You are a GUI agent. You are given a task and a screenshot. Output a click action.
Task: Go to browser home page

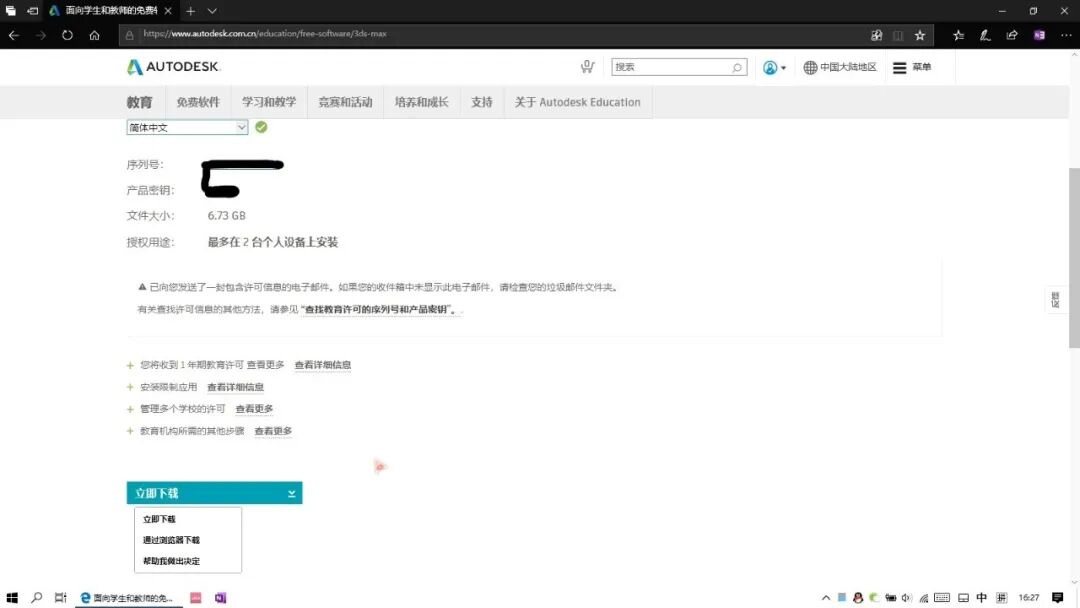click(94, 35)
